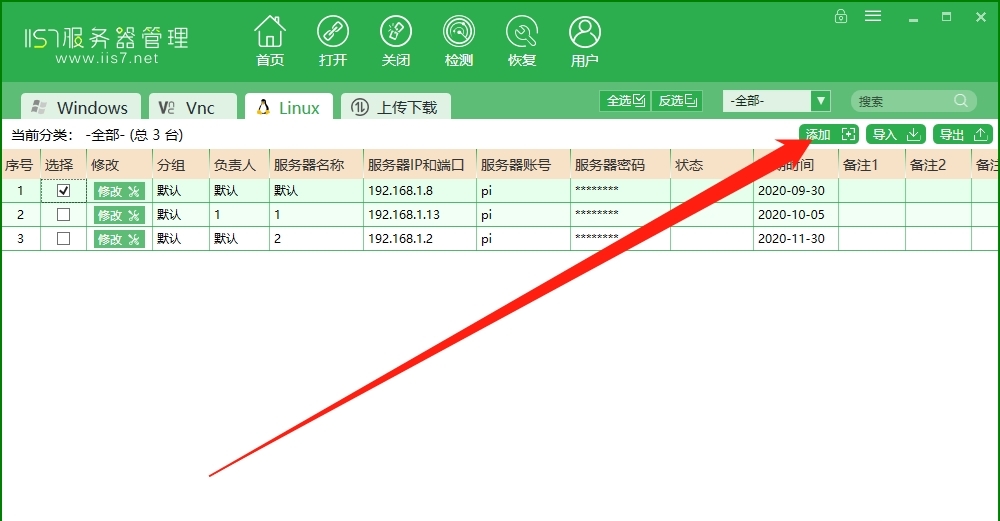Click the 服务器密码 column header
The width and height of the screenshot is (1000, 521).
pyautogui.click(x=620, y=165)
